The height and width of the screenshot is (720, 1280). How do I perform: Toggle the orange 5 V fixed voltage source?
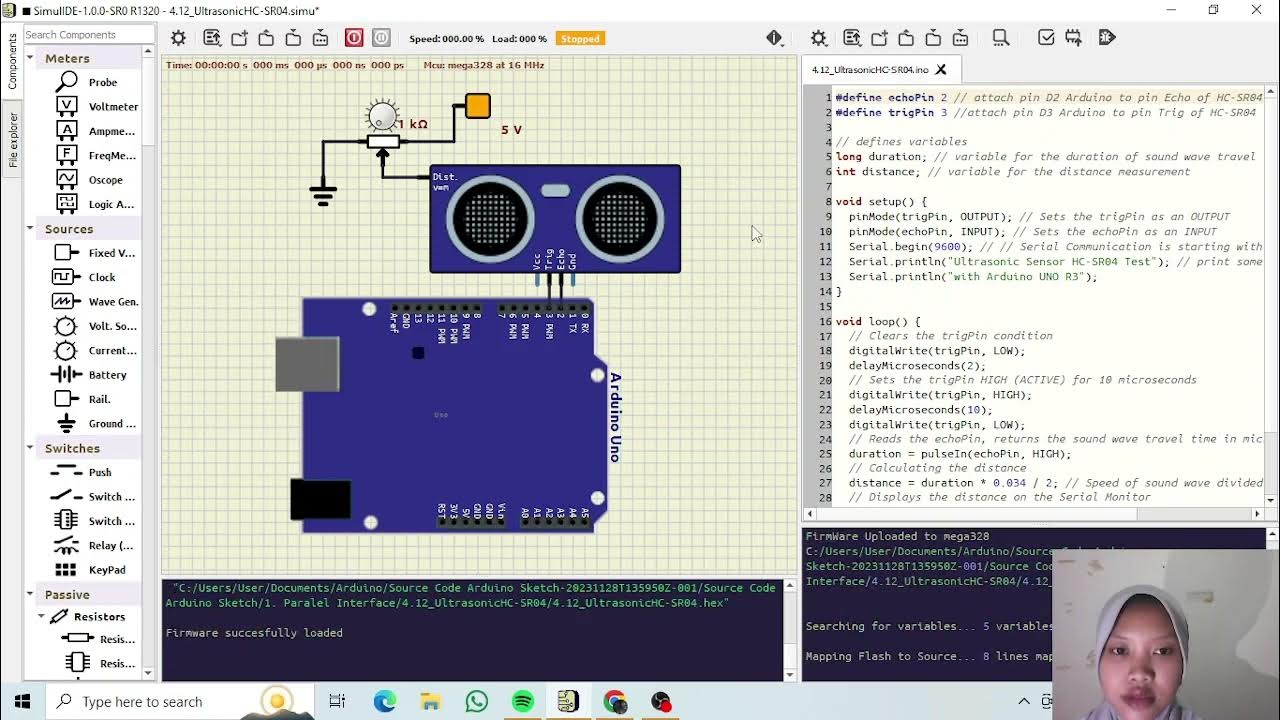pyautogui.click(x=478, y=105)
